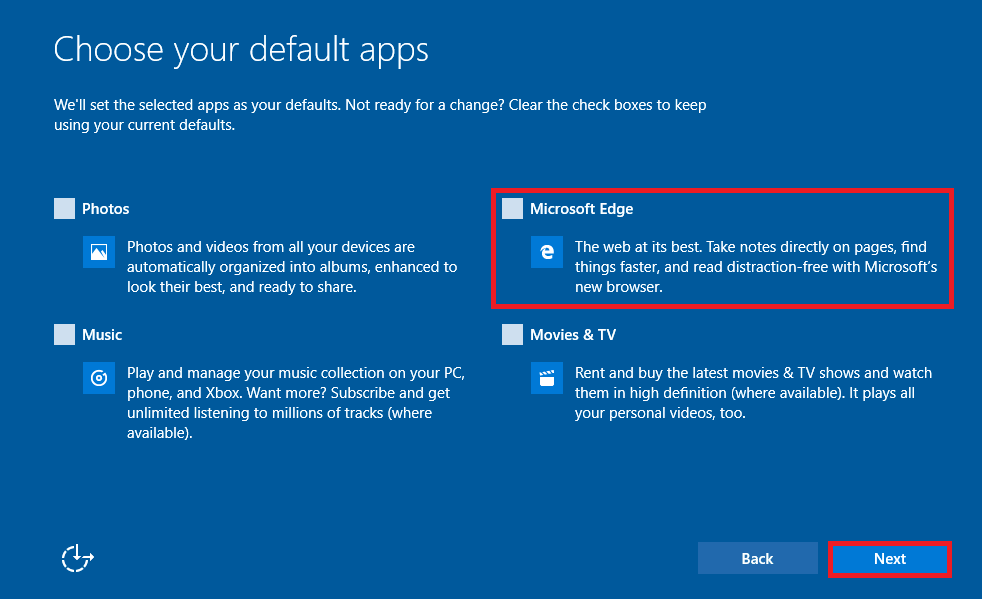
Task: Click the "Photos" label text
Action: coord(106,209)
